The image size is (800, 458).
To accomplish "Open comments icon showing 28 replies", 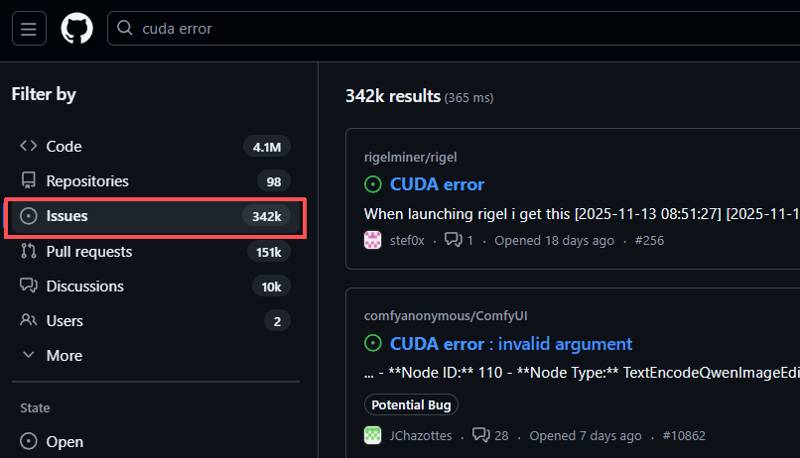I will point(481,435).
